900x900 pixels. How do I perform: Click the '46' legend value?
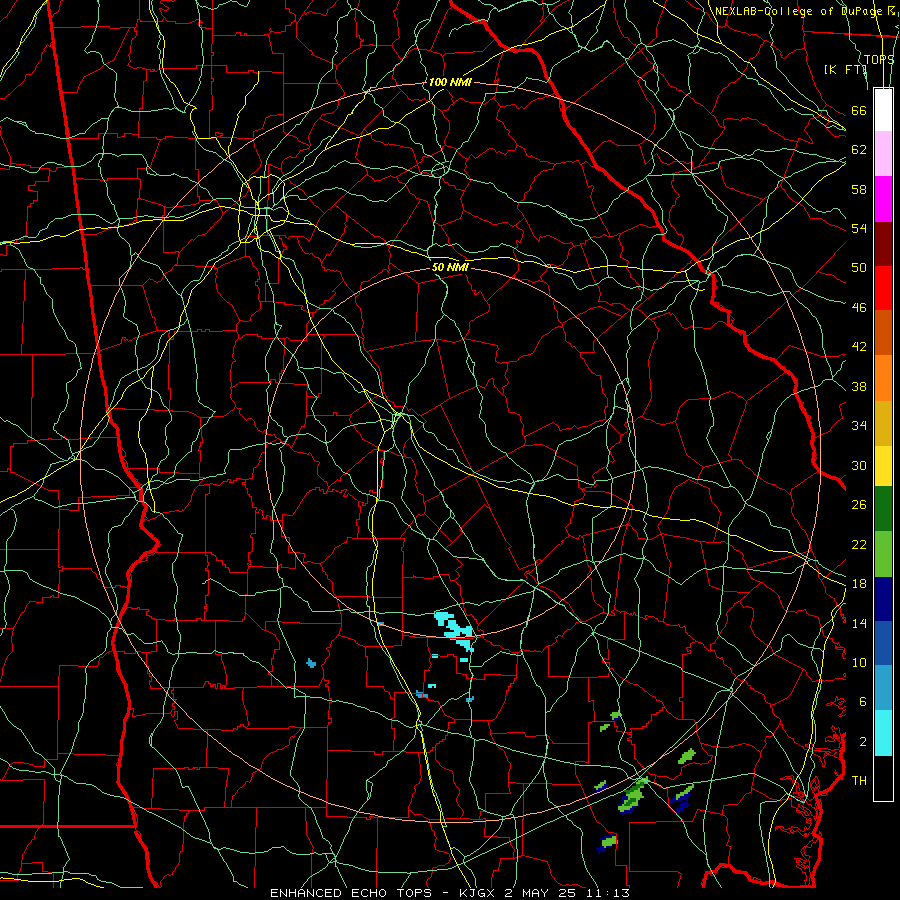point(859,308)
